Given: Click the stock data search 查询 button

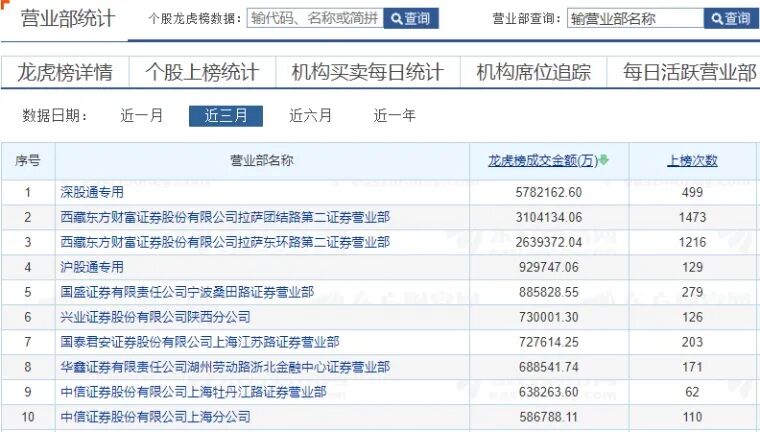Looking at the screenshot, I should [411, 18].
